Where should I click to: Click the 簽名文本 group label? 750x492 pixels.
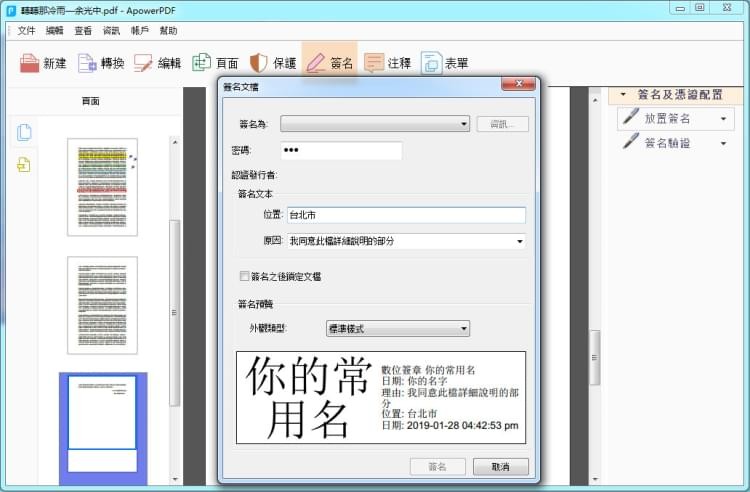(255, 194)
